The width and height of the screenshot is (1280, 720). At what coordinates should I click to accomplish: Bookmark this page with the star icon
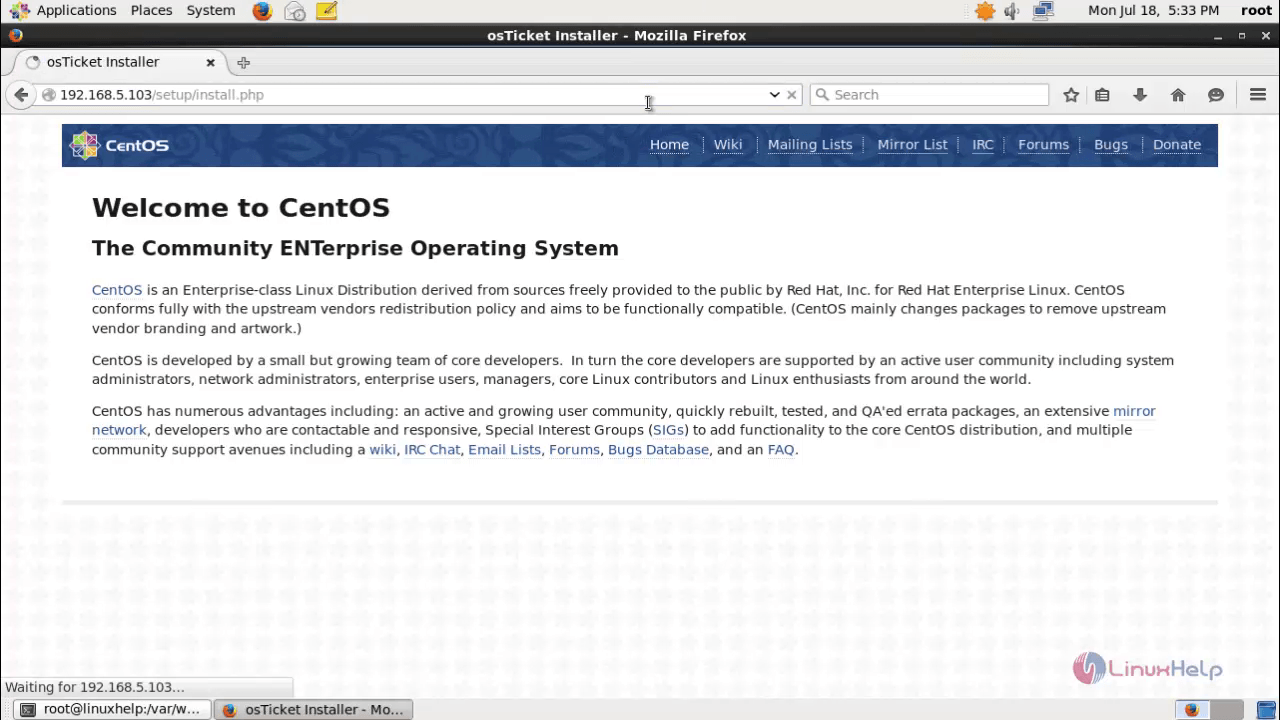click(x=1071, y=95)
